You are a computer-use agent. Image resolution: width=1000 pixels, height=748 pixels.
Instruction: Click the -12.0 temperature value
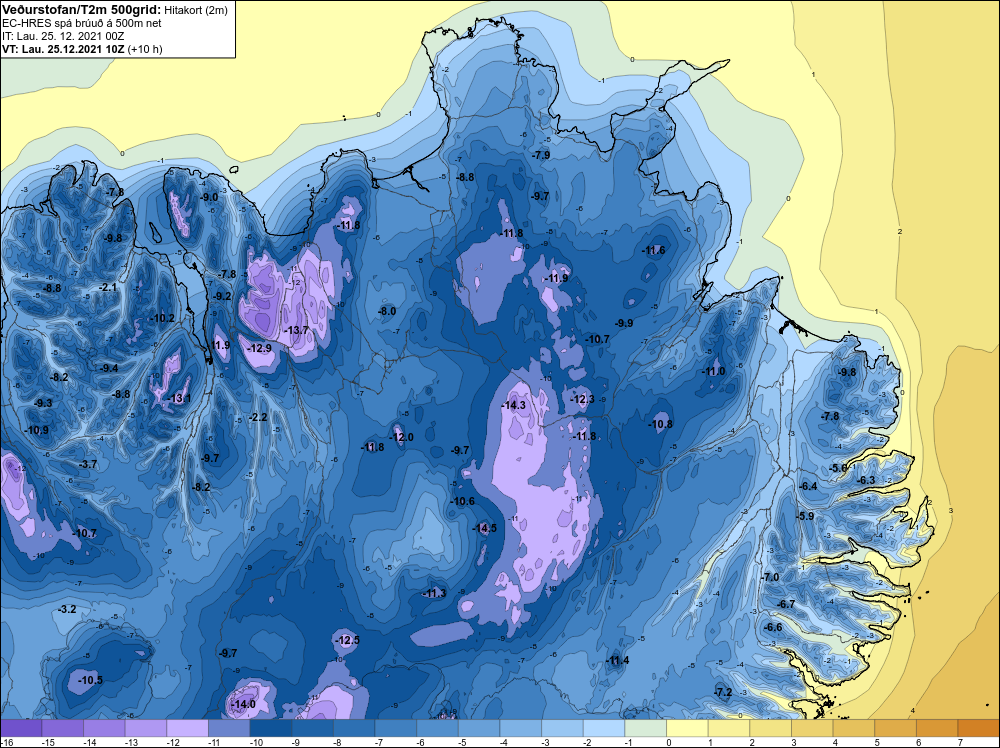coord(402,437)
